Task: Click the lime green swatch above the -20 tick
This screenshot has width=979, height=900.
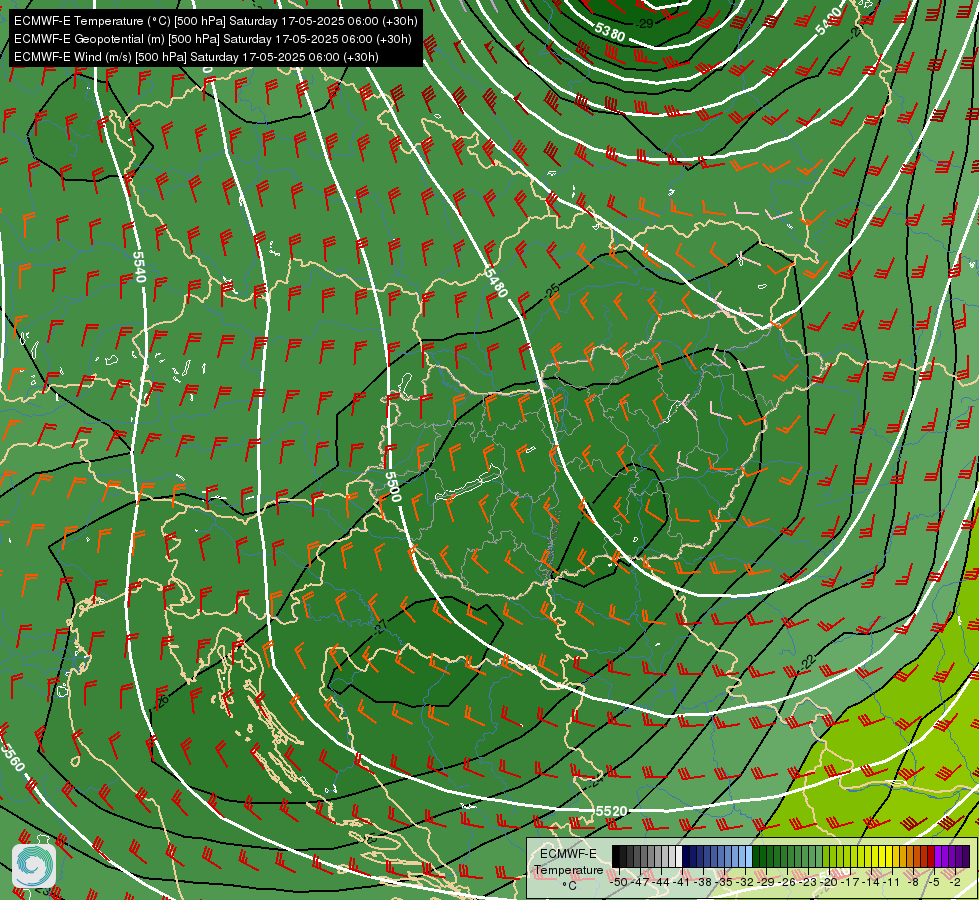Action: click(833, 856)
